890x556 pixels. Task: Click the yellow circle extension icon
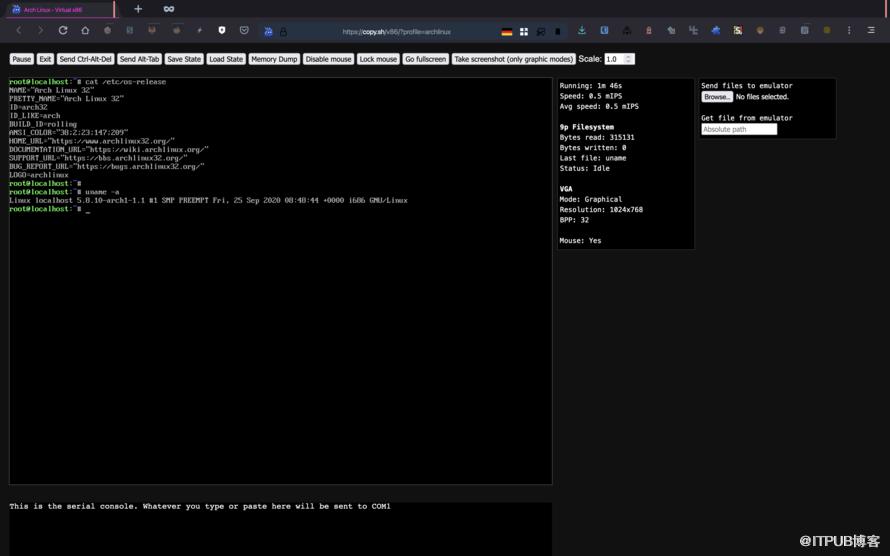(x=827, y=31)
